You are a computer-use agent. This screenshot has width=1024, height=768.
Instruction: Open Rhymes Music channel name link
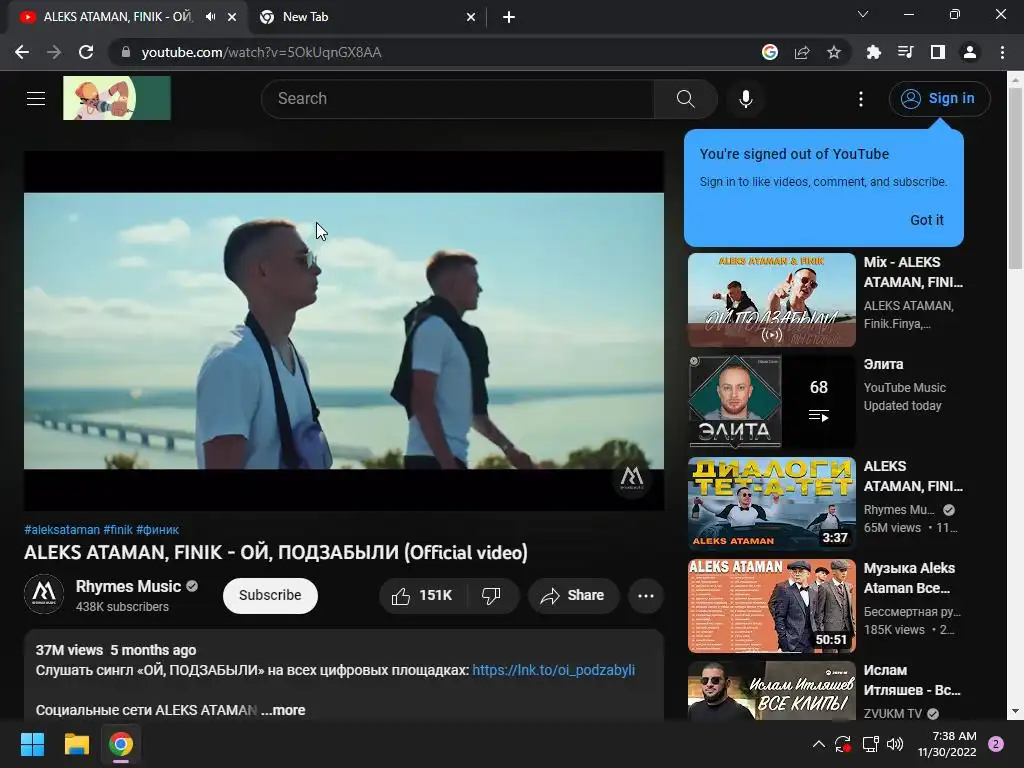pos(128,586)
